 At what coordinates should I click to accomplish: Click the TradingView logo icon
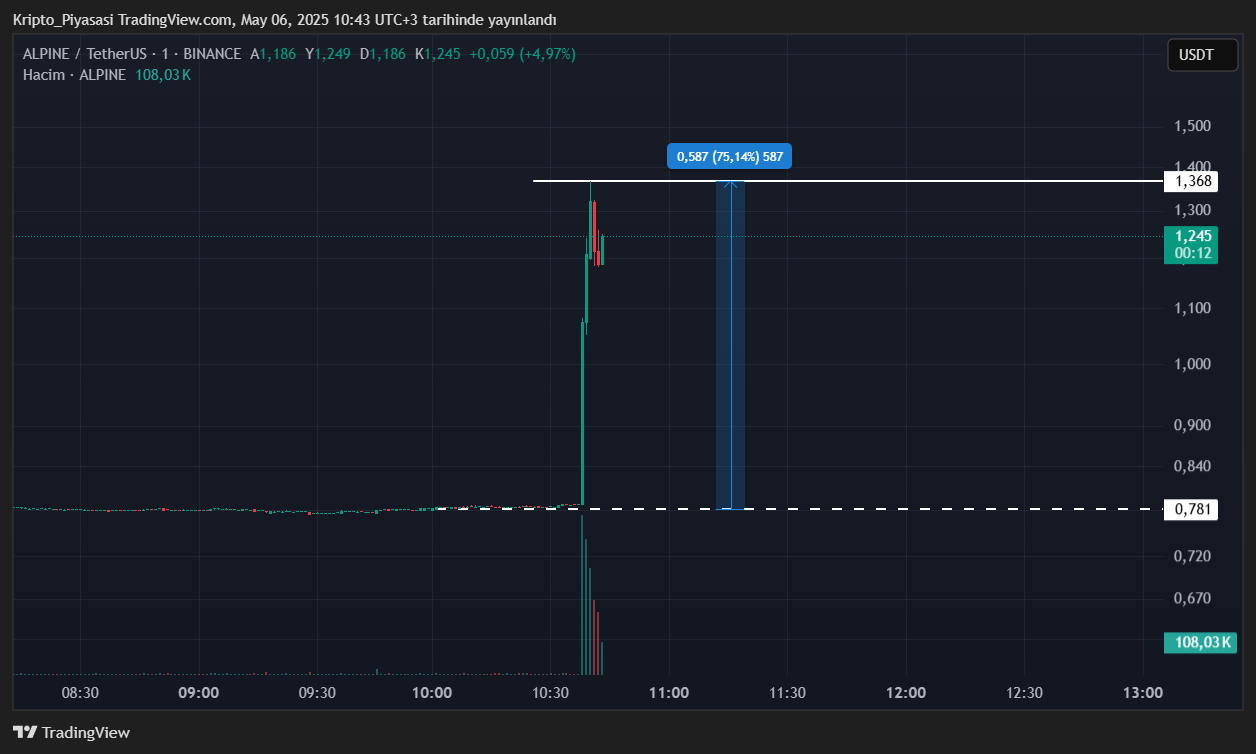[x=25, y=732]
